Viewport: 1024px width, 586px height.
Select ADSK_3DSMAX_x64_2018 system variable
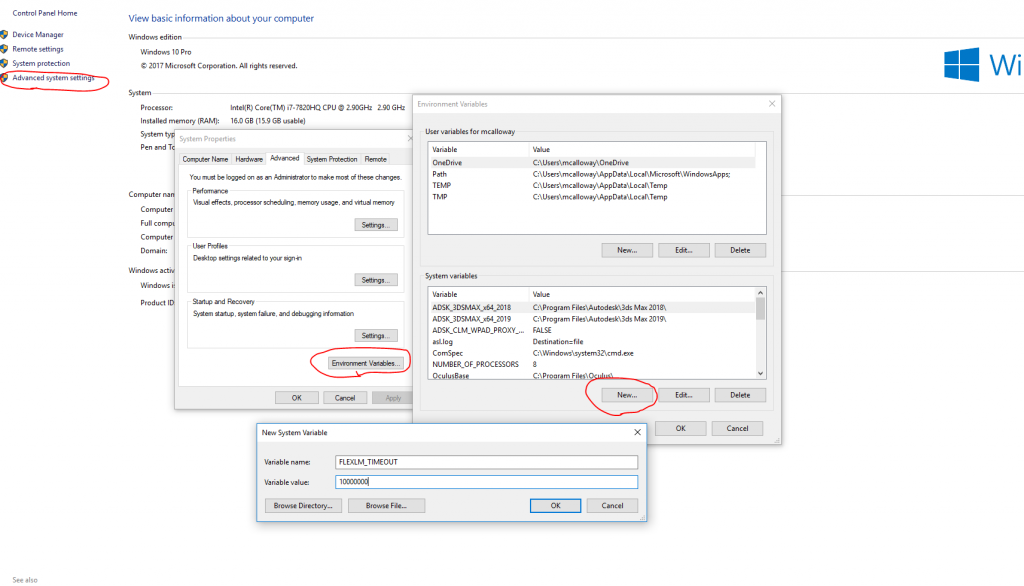coord(592,308)
